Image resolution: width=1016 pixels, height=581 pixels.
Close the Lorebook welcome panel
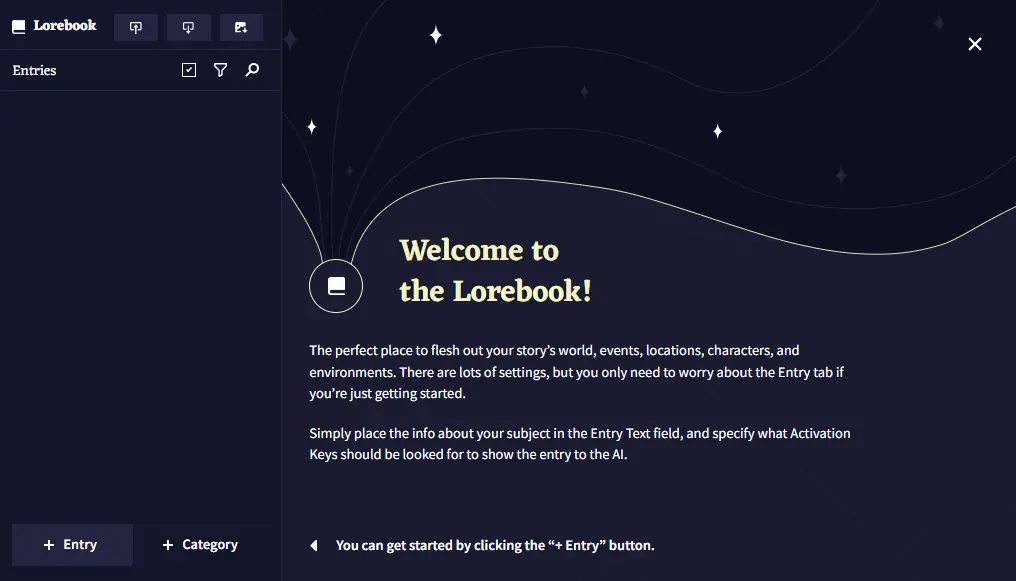point(975,44)
